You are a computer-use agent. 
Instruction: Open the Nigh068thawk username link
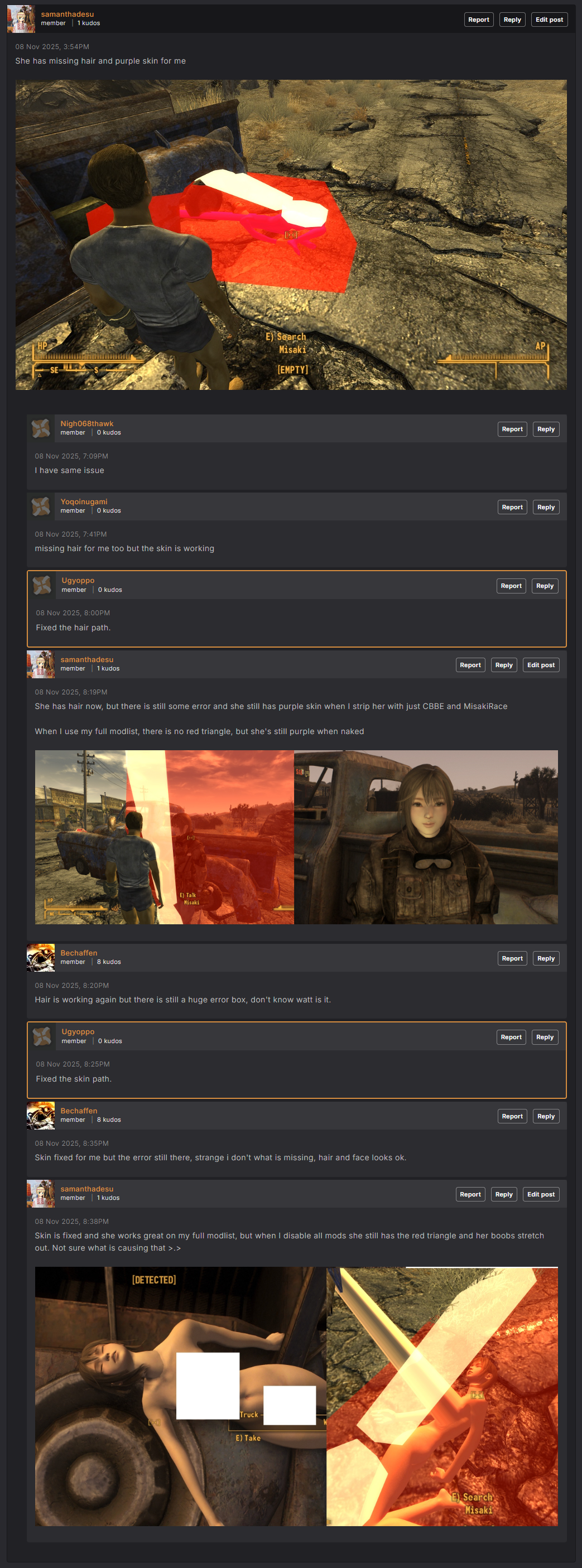pos(86,423)
